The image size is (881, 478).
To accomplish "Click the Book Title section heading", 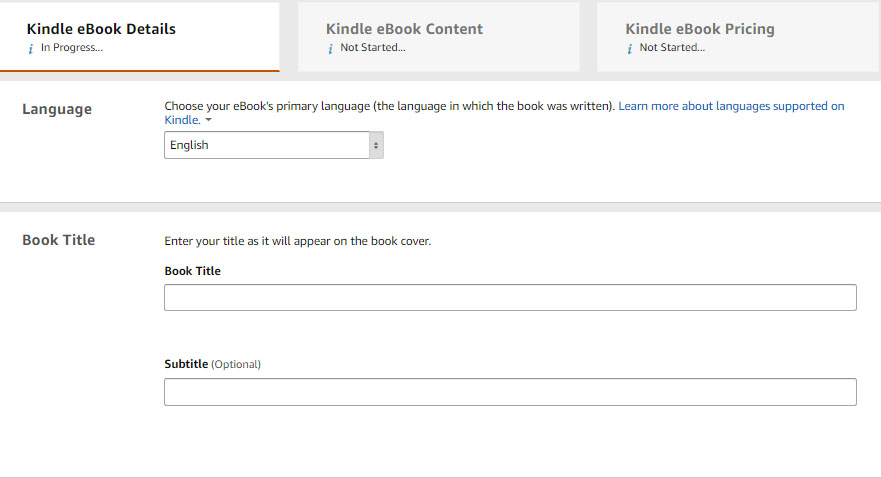I will point(58,240).
